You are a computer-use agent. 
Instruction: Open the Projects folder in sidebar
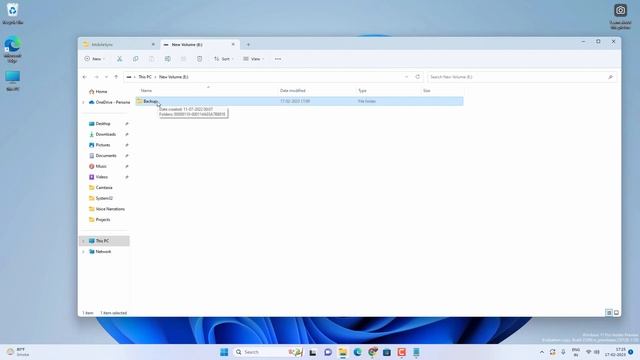(102, 220)
